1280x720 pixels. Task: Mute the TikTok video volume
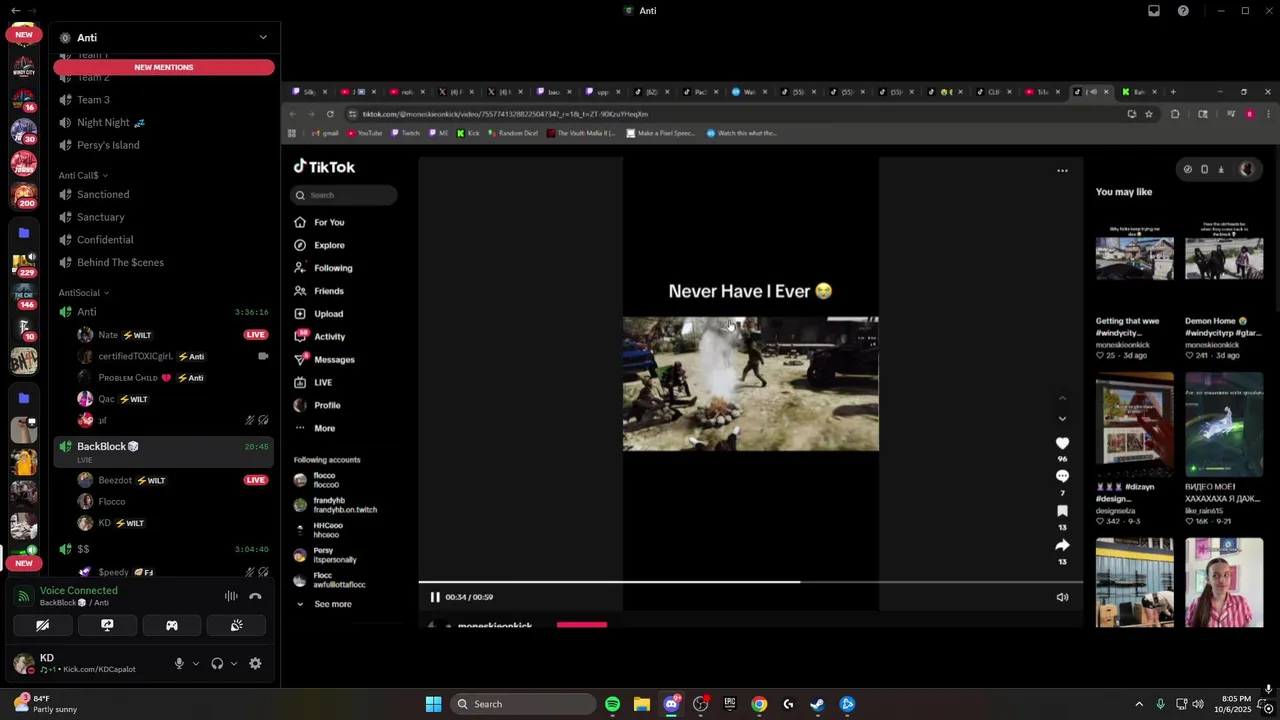(1062, 597)
